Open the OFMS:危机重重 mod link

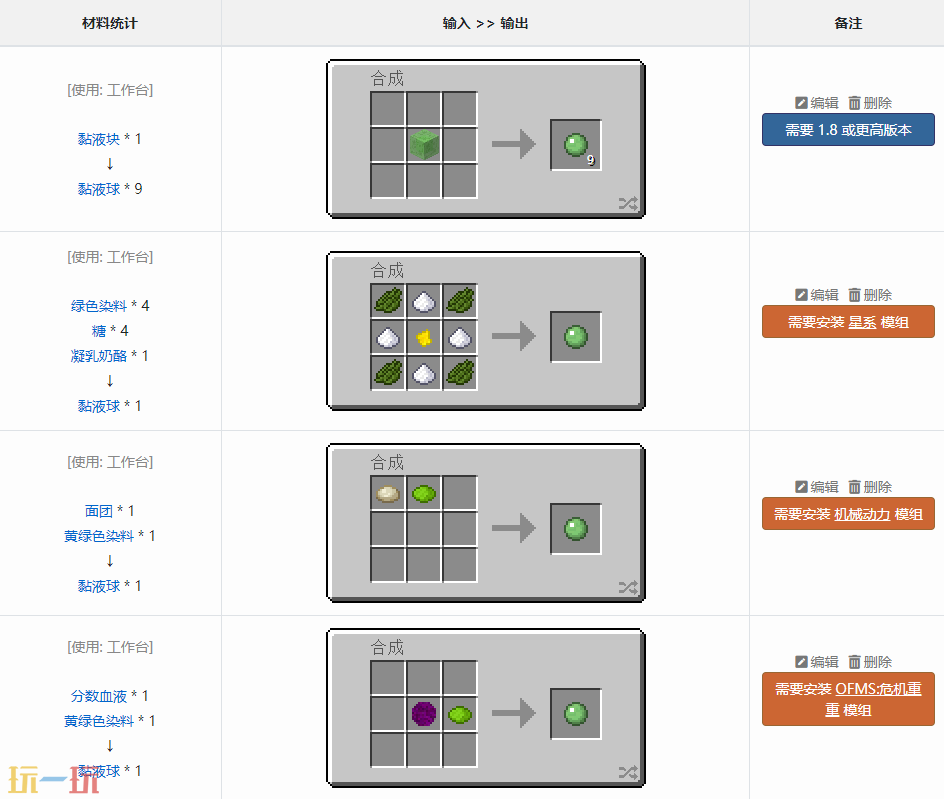click(878, 689)
